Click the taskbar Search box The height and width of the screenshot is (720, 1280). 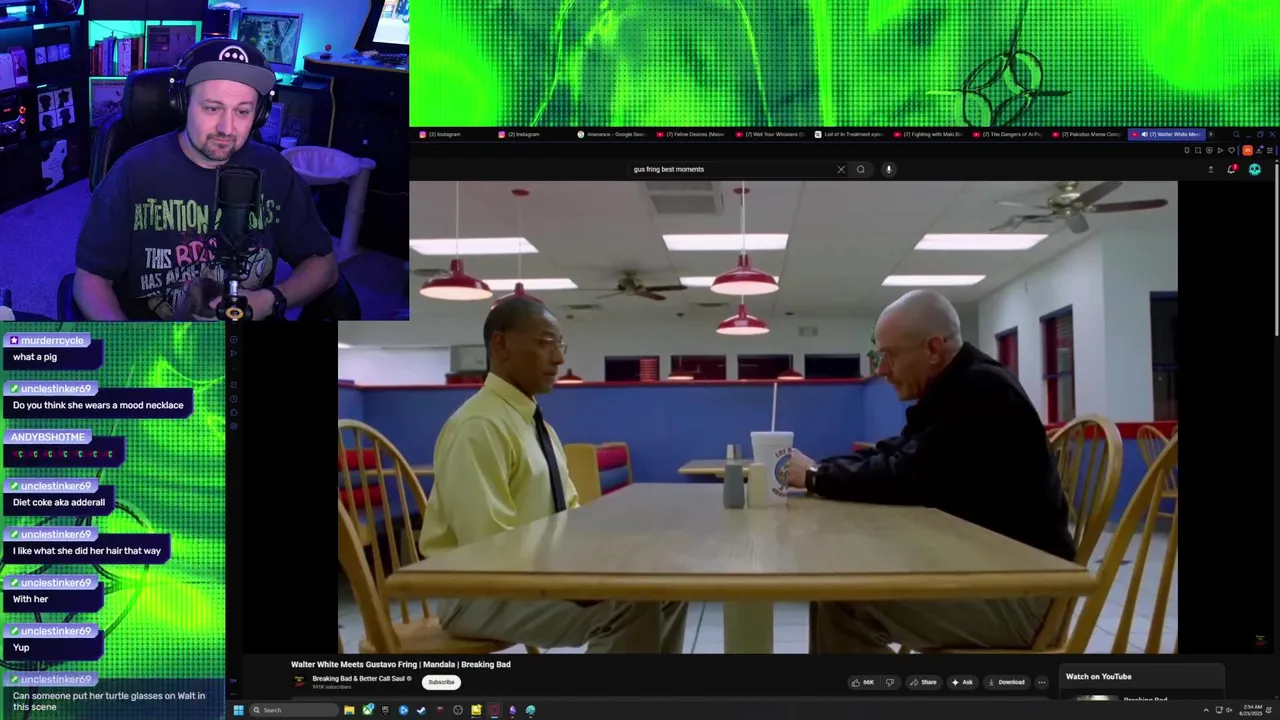(x=296, y=710)
